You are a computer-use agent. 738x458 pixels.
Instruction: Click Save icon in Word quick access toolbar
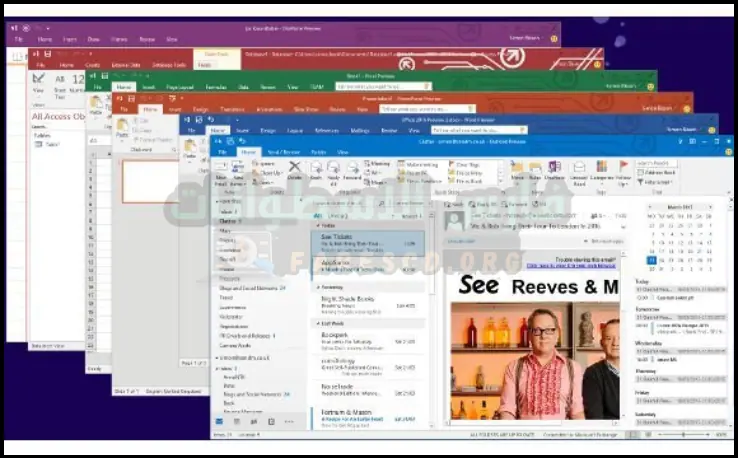(199, 120)
